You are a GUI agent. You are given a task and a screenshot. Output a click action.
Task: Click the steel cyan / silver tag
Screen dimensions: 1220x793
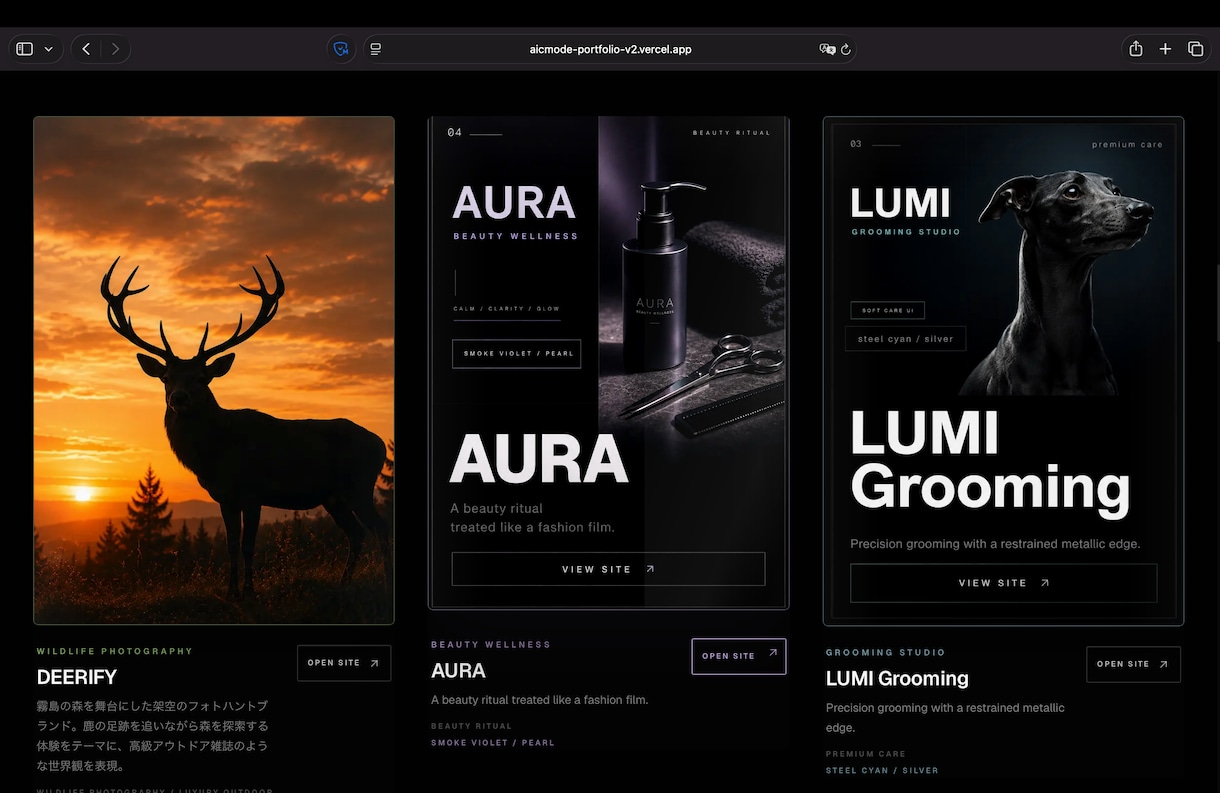[906, 339]
